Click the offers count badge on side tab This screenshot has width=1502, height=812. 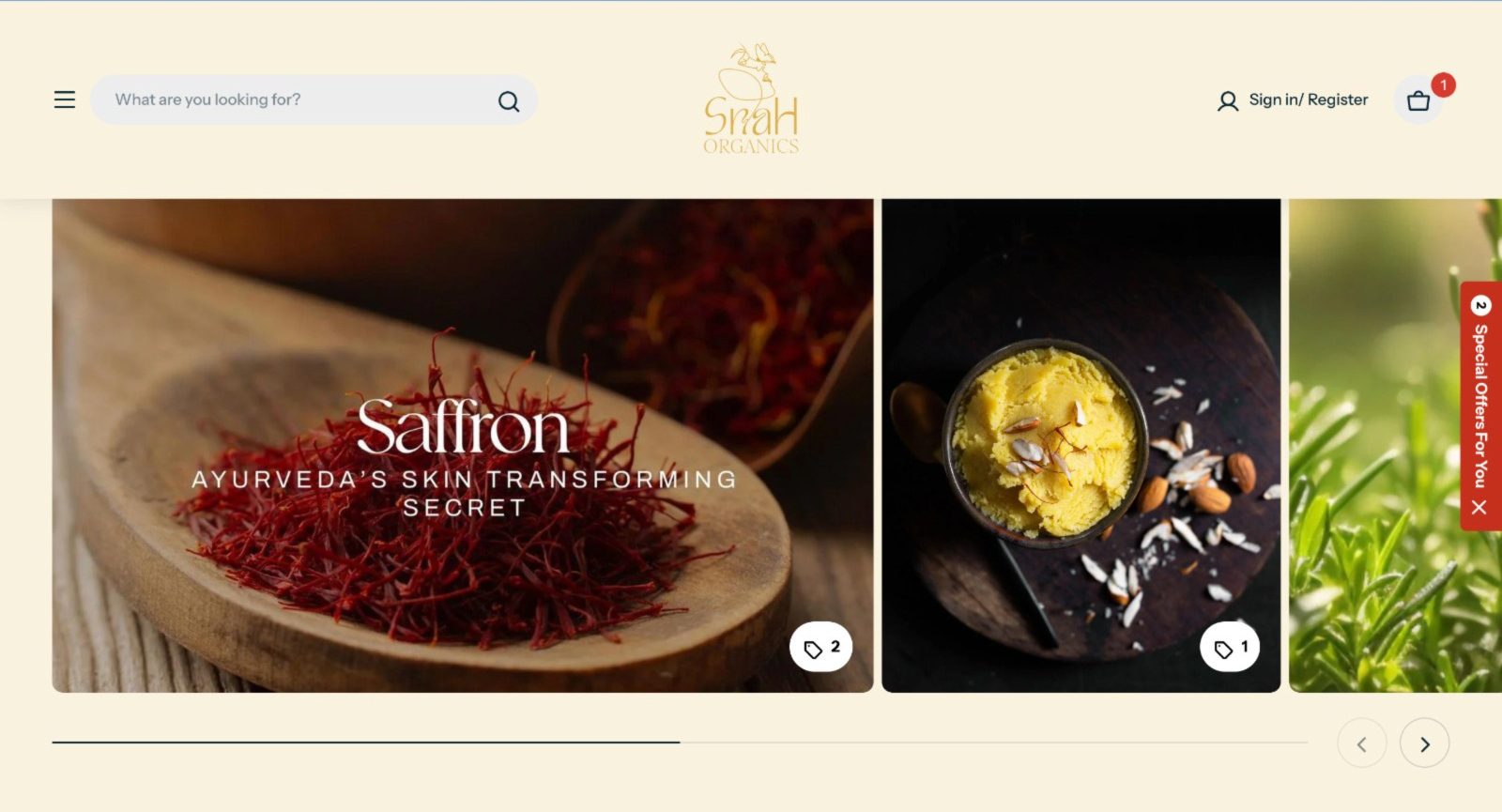(1480, 305)
